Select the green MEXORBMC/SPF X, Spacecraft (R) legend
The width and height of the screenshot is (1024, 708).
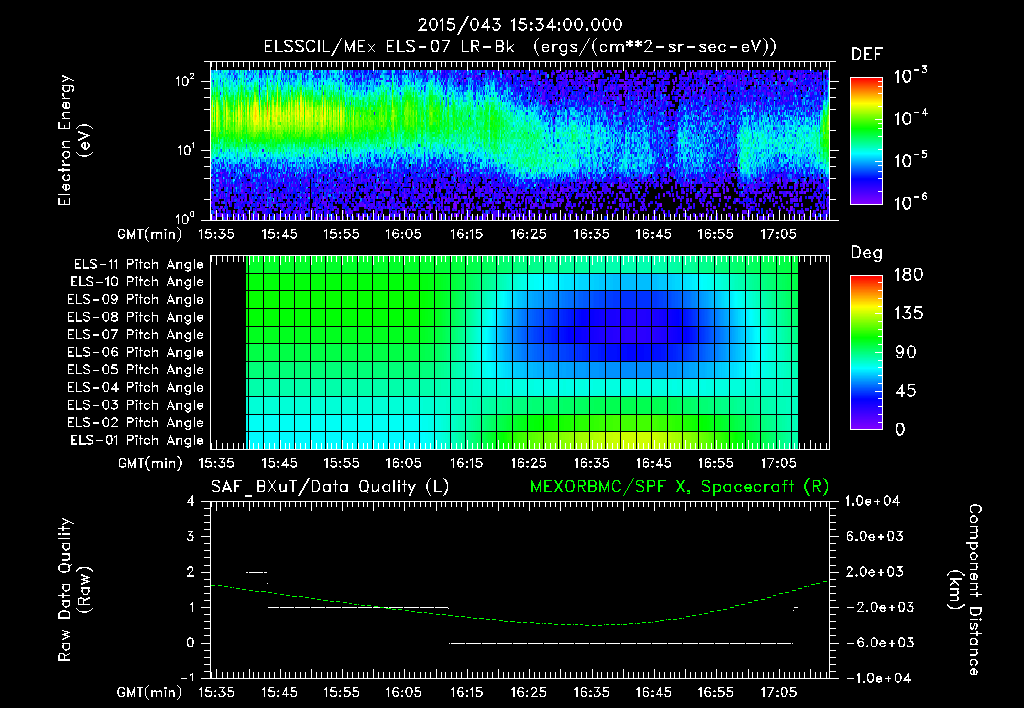tap(679, 487)
